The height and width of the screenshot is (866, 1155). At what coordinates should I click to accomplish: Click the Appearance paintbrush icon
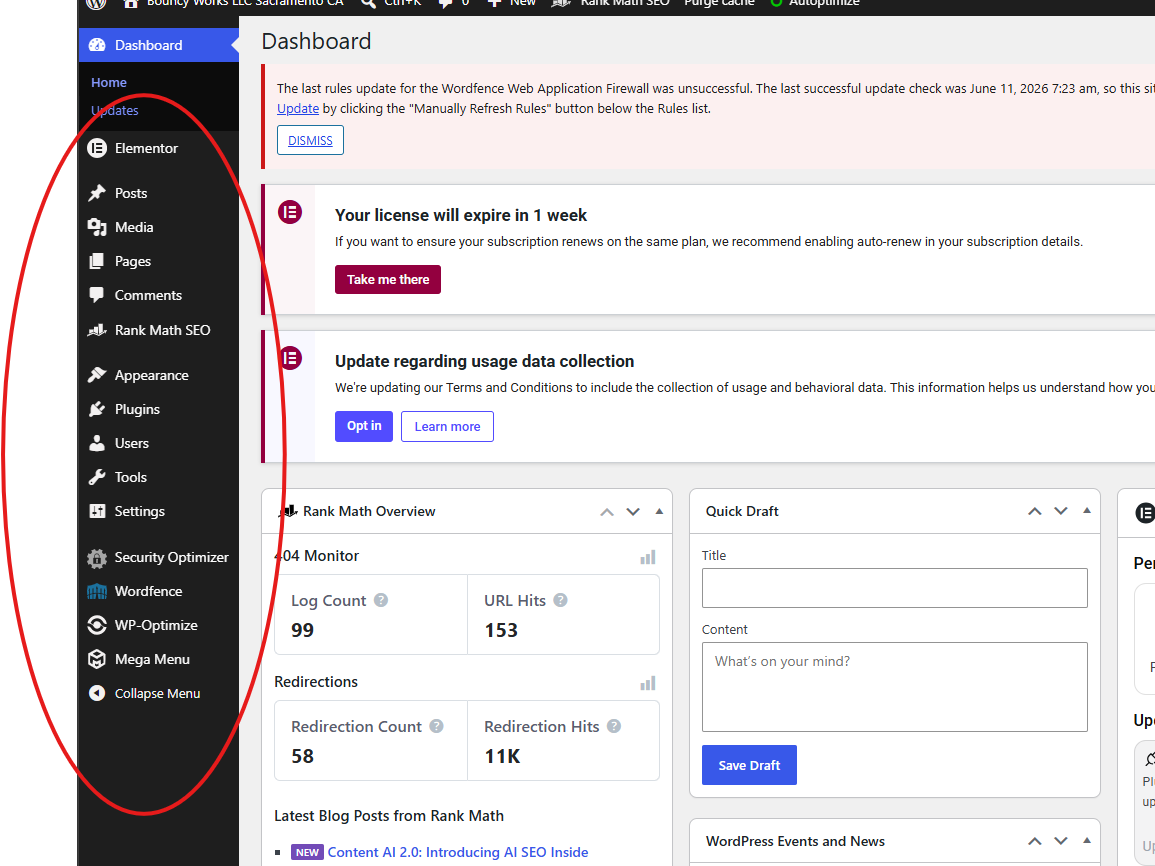click(x=97, y=375)
